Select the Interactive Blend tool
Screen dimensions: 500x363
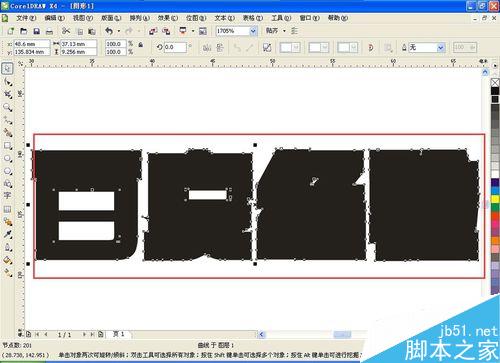pos(7,222)
